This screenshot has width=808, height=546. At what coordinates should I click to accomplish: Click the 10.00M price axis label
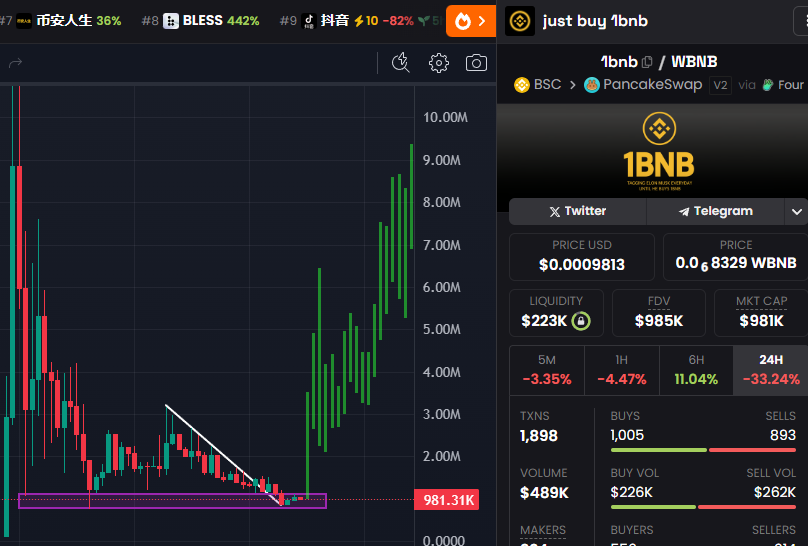click(445, 117)
